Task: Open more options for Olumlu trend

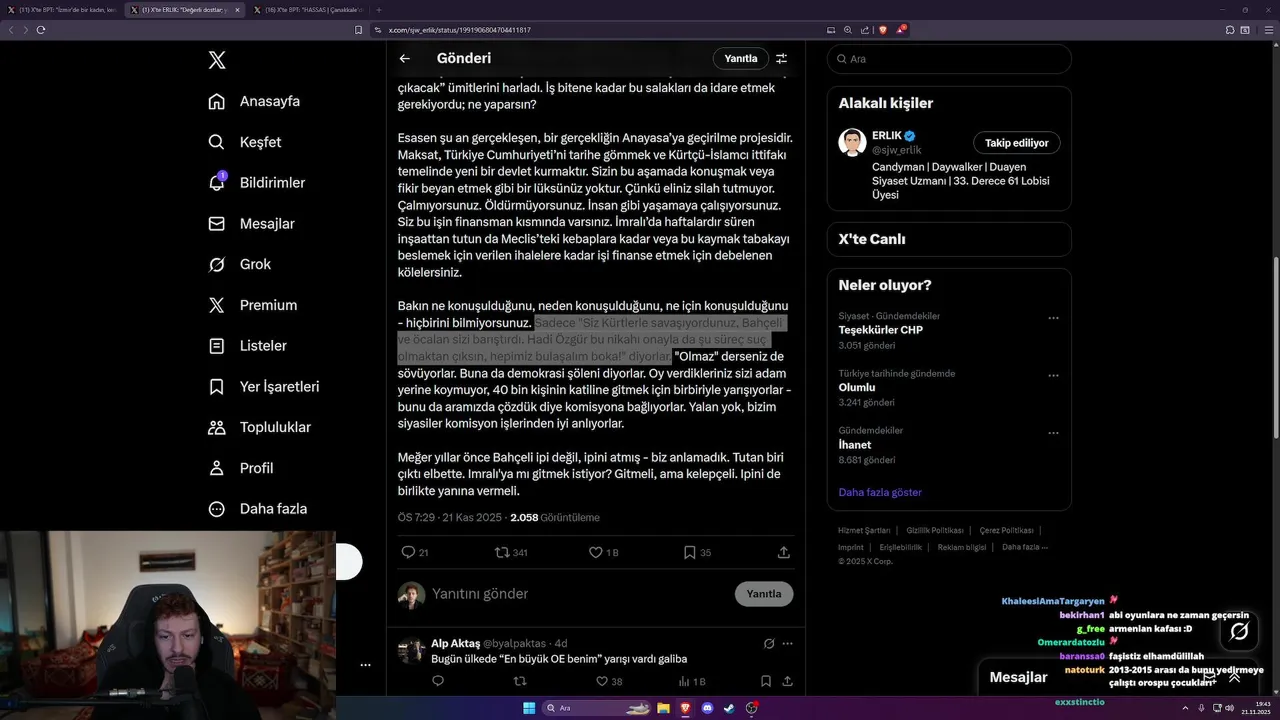Action: click(x=1053, y=376)
